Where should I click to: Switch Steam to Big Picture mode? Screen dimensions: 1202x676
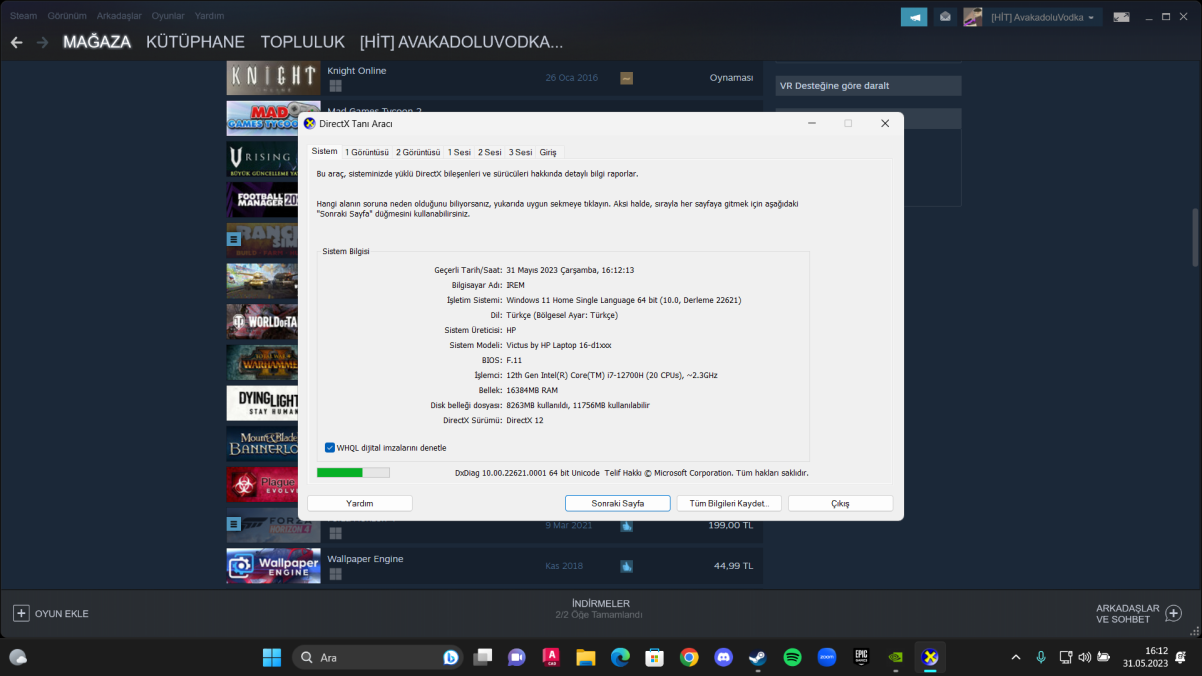coord(1121,17)
